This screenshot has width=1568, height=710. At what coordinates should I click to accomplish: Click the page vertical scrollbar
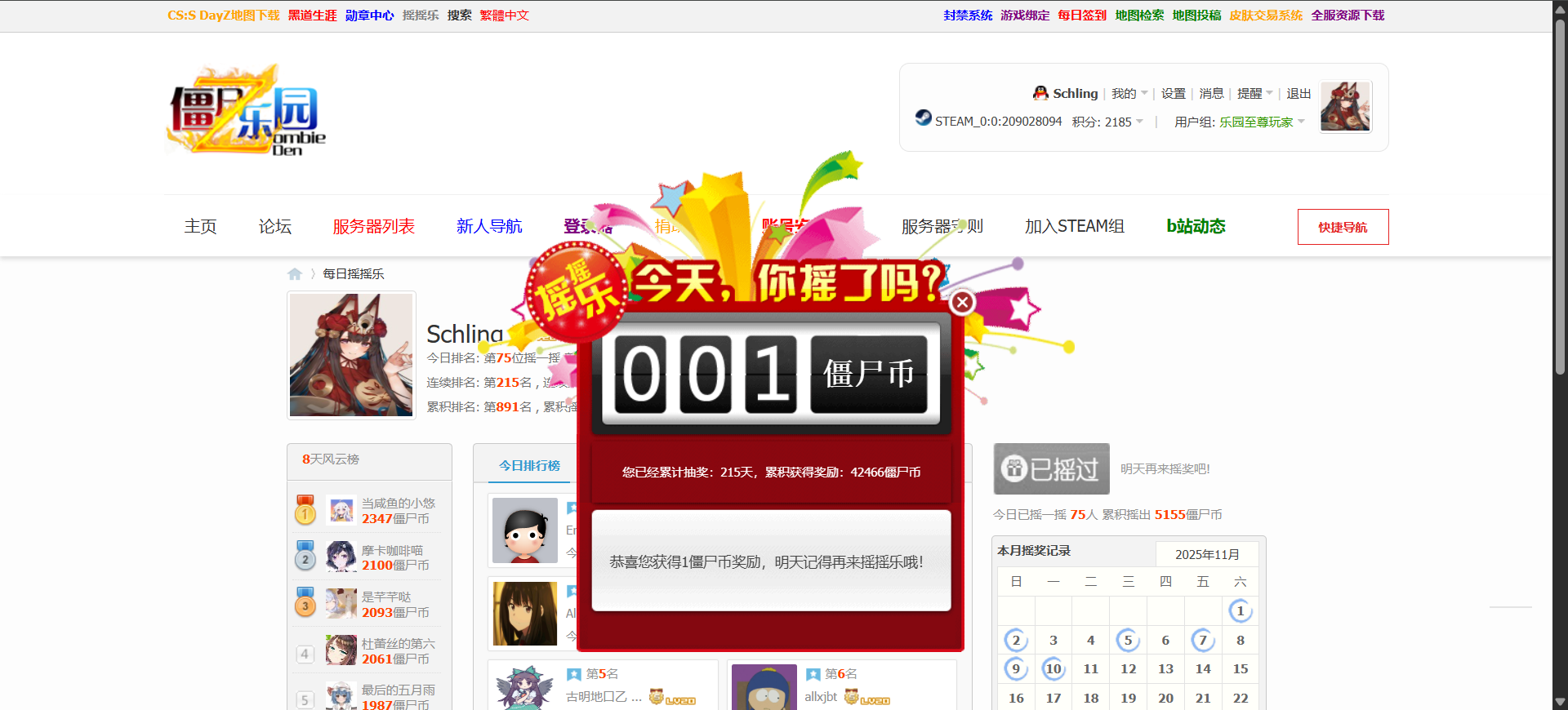click(1560, 196)
